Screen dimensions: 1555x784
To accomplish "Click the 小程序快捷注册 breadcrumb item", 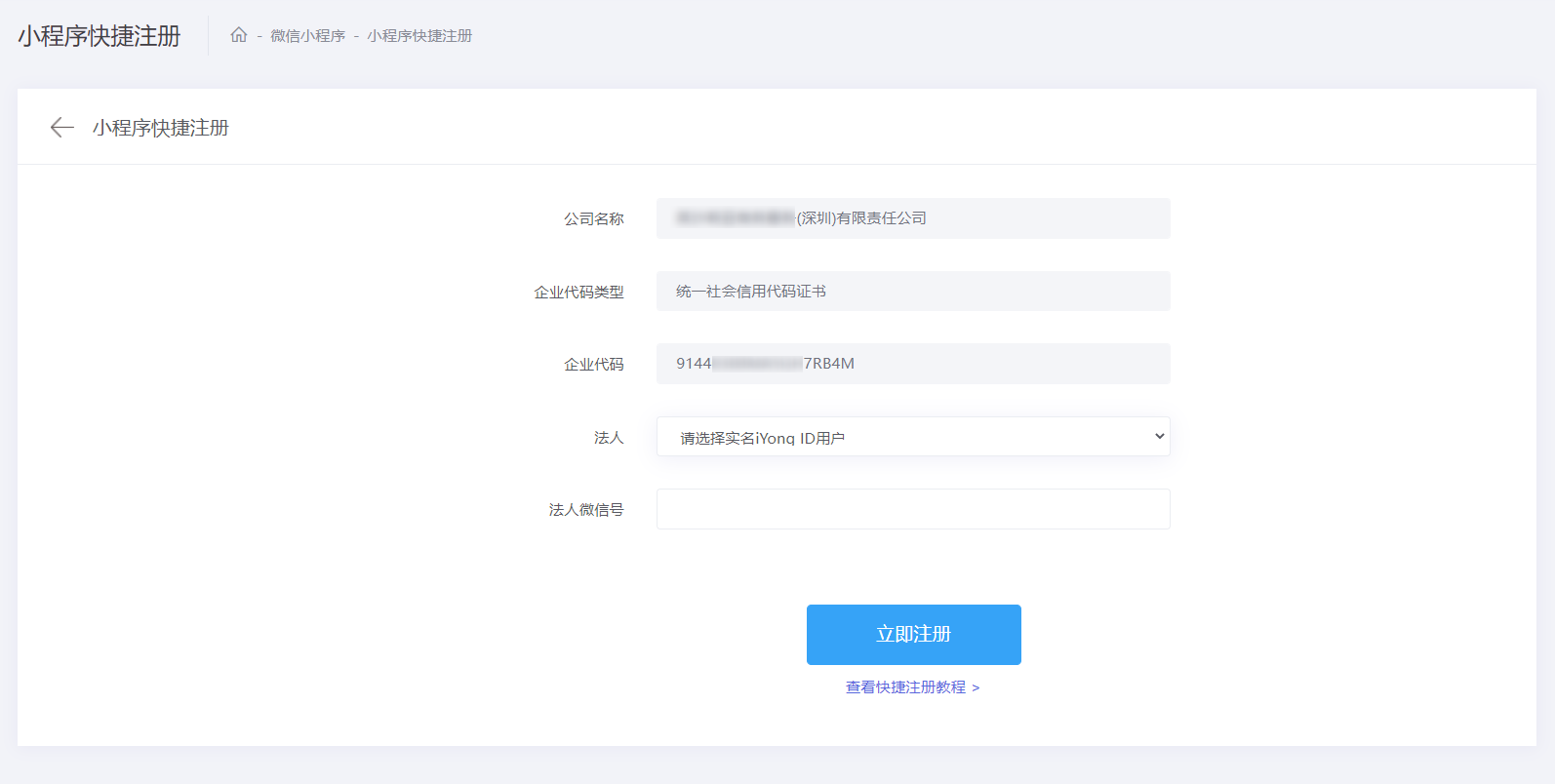I will coord(419,36).
